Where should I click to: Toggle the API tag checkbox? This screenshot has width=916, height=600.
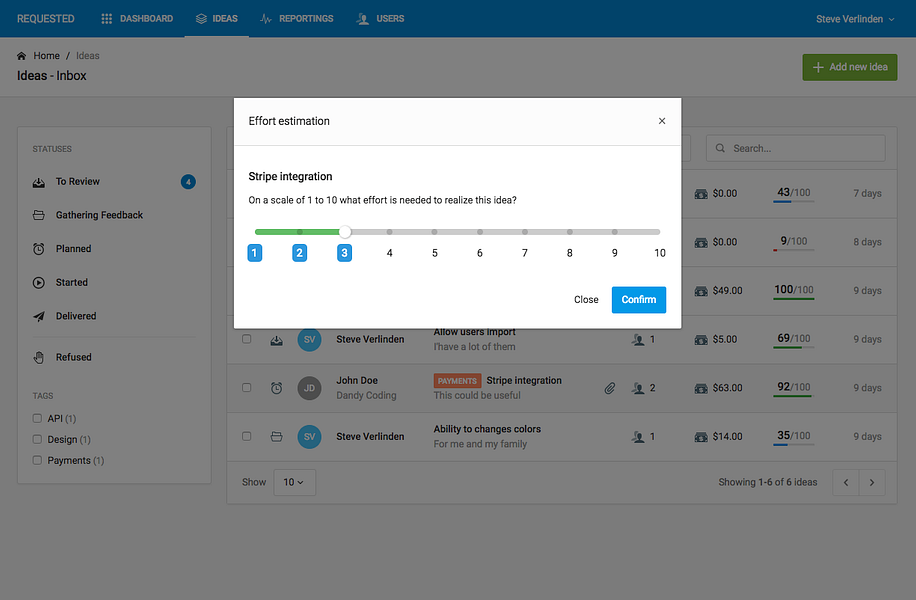pos(37,418)
